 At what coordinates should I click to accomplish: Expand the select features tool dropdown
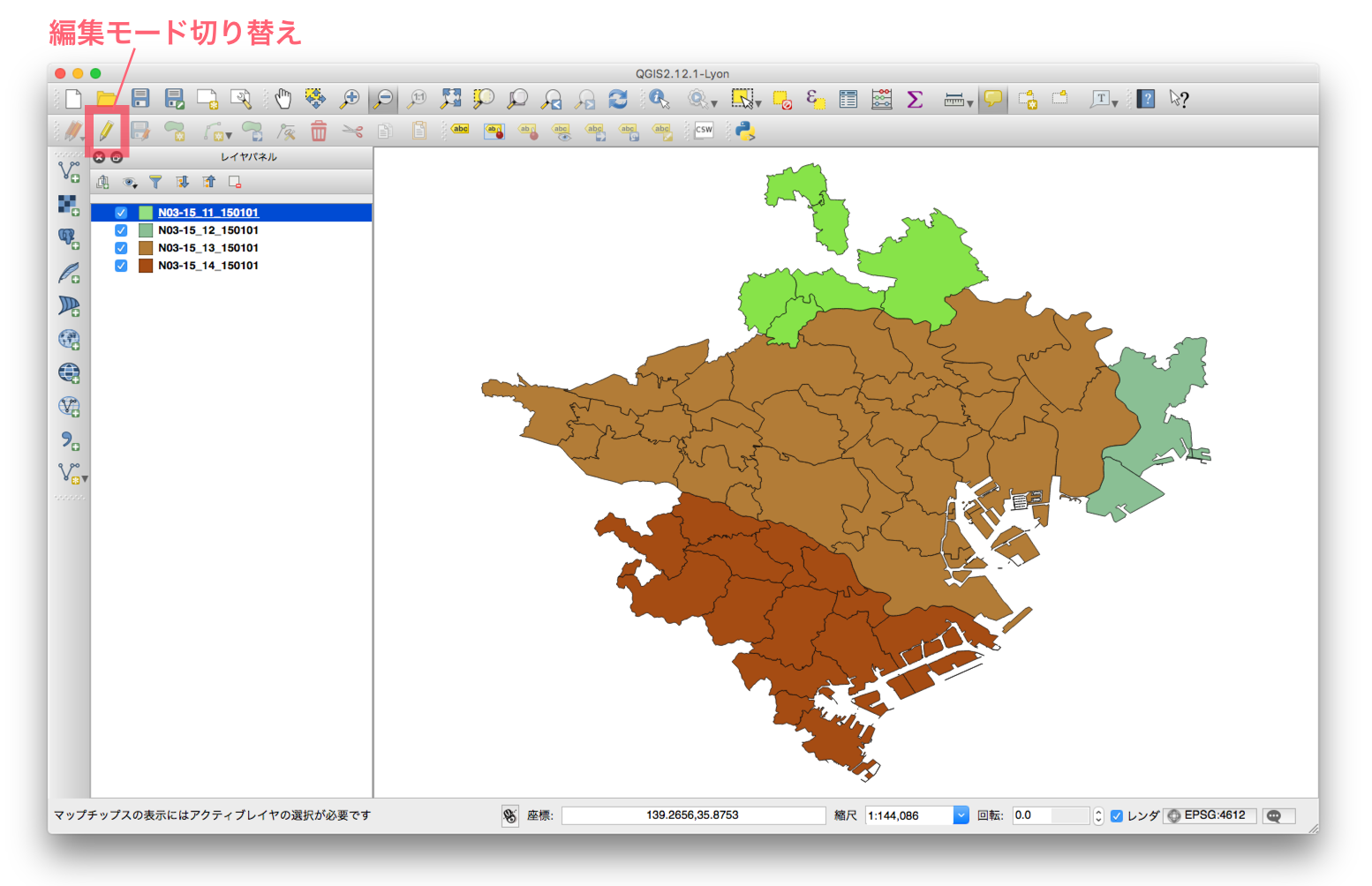click(x=758, y=104)
